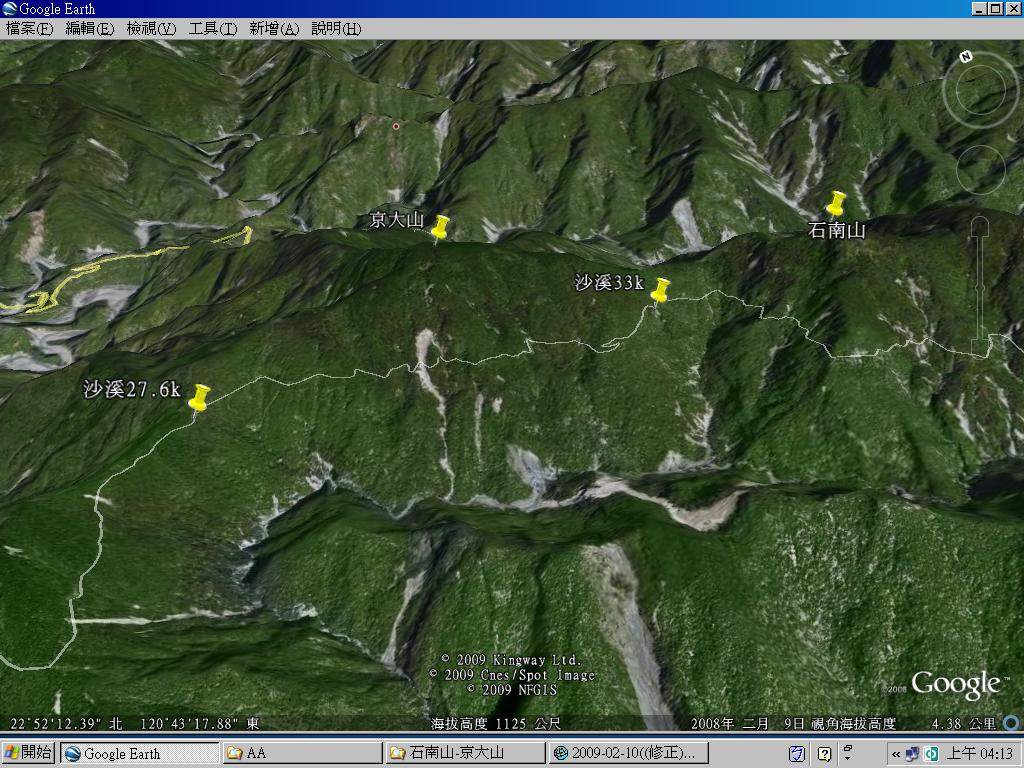1024x768 pixels.
Task: Switch to the AA folder taskbar window
Action: [301, 753]
